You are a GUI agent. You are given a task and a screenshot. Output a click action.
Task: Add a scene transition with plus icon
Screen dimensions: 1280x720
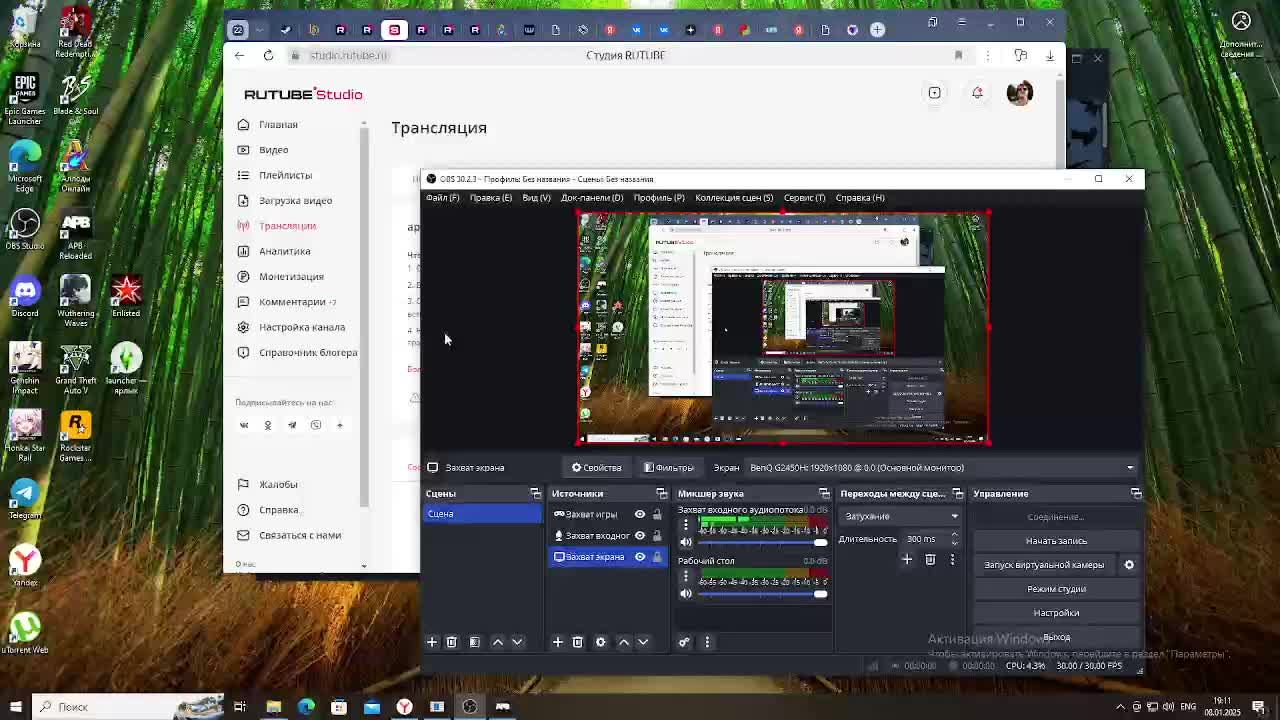point(907,560)
